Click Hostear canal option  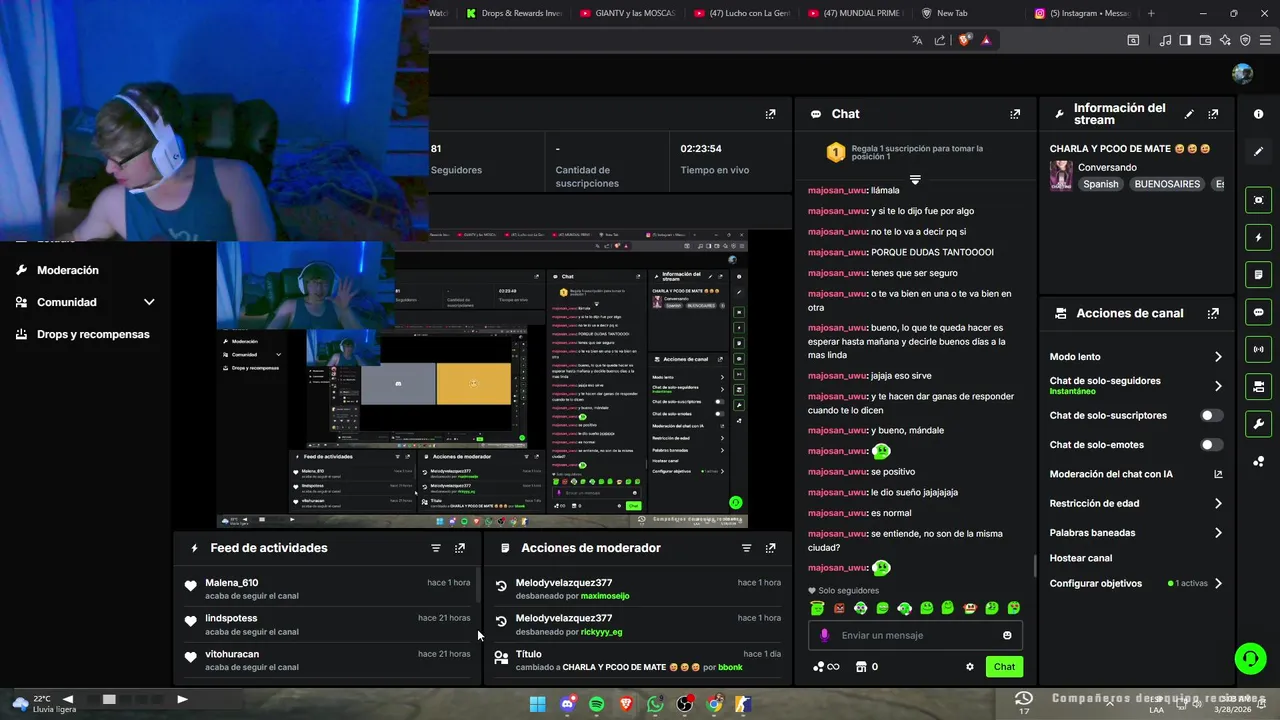click(x=1081, y=558)
